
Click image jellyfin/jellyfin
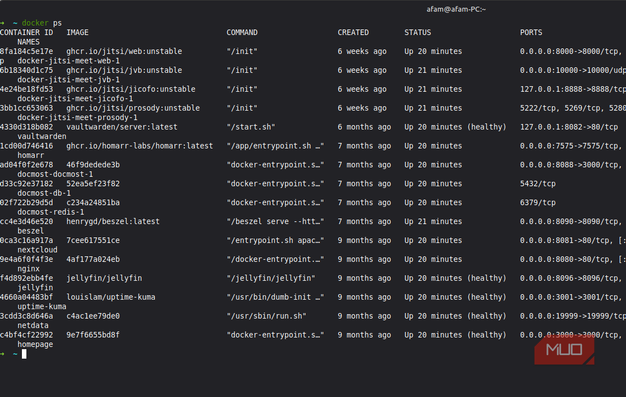(x=104, y=278)
